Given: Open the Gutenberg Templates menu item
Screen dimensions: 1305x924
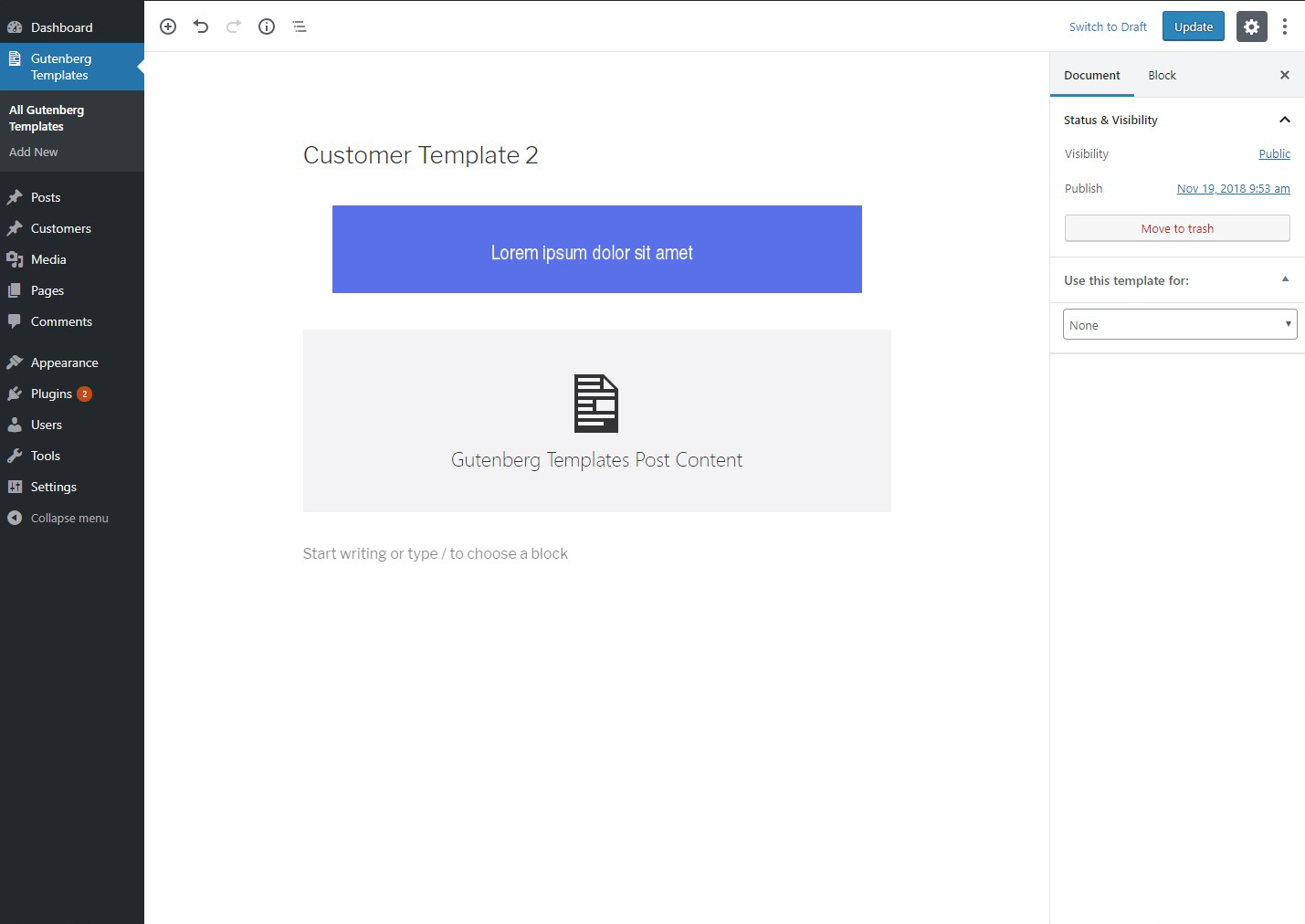Looking at the screenshot, I should (72, 67).
